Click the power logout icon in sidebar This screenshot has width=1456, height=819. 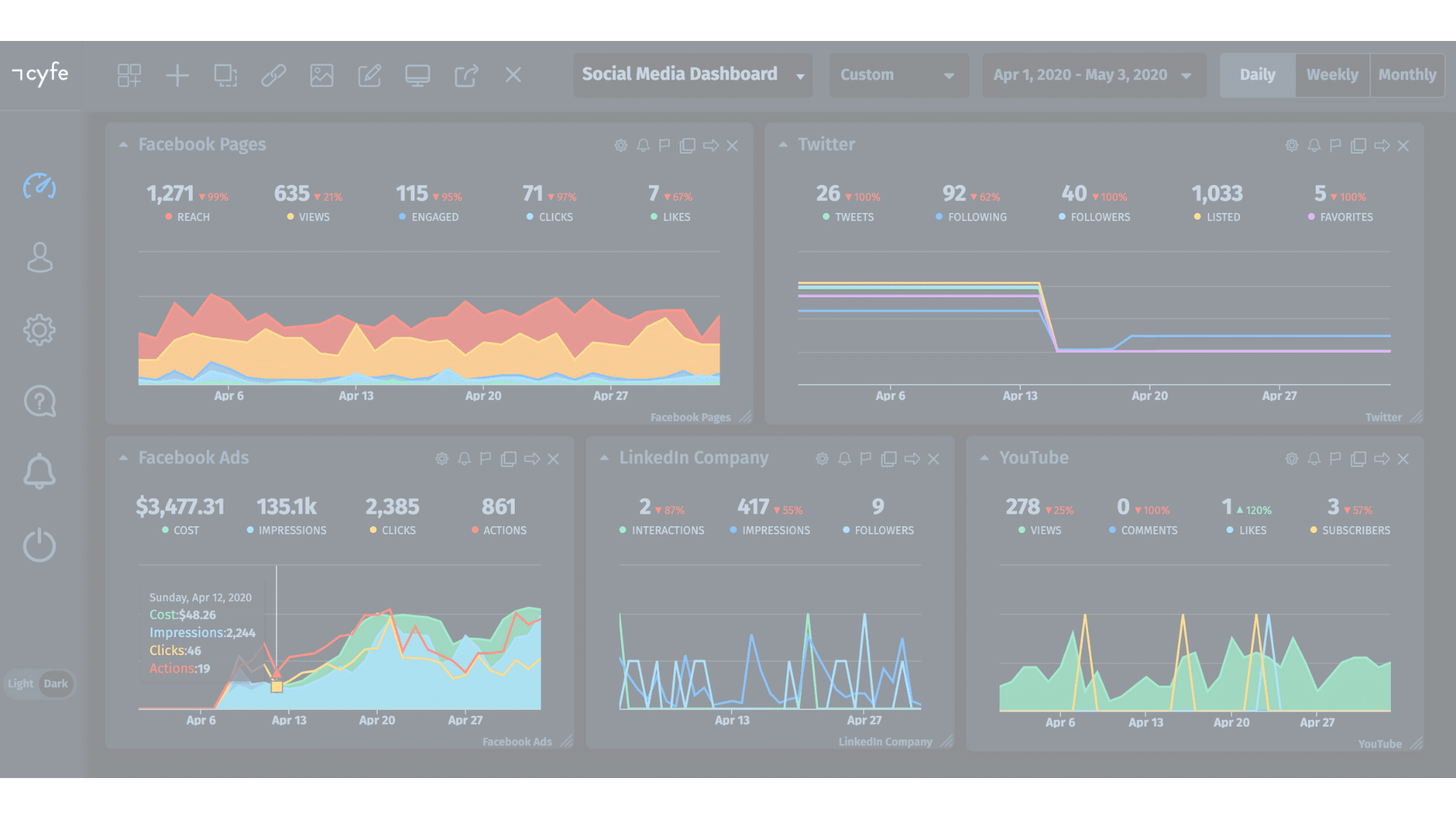pyautogui.click(x=39, y=544)
